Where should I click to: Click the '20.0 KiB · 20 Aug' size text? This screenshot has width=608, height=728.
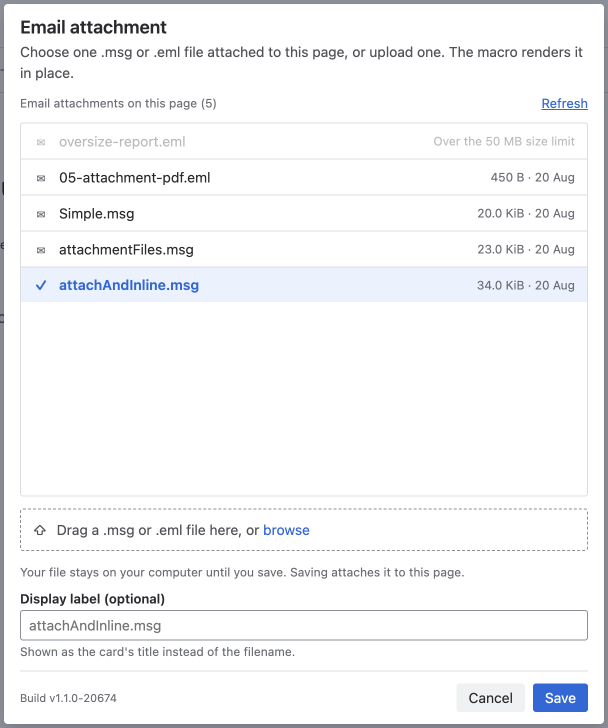click(x=526, y=214)
